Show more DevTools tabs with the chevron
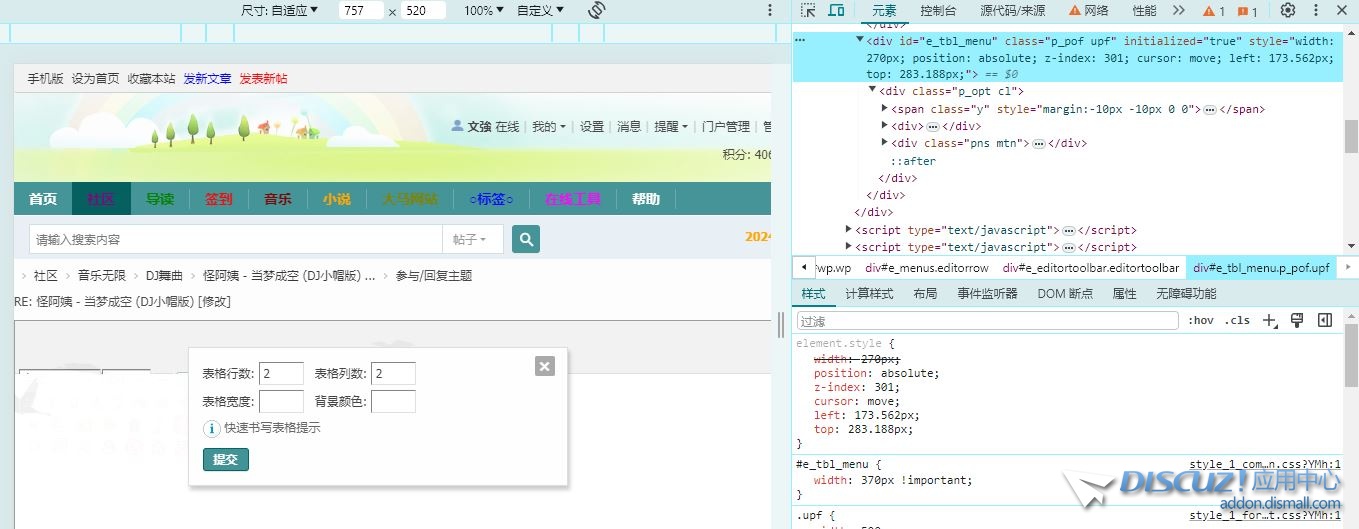Screen dimensions: 1359x529 (1178, 10)
